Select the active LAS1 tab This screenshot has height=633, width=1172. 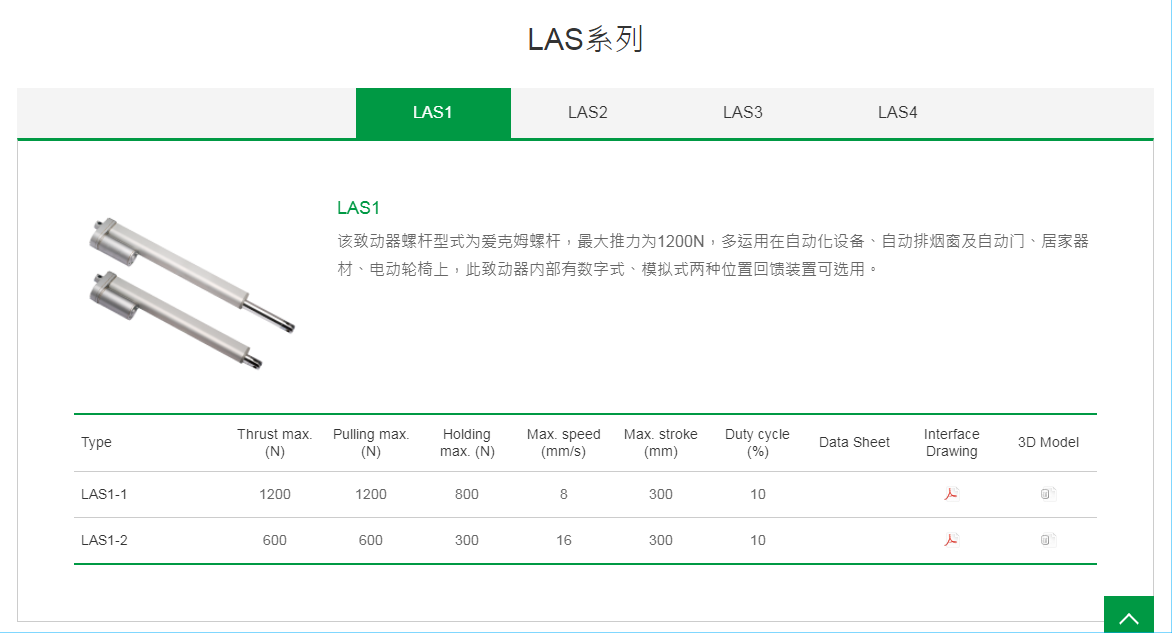click(433, 112)
